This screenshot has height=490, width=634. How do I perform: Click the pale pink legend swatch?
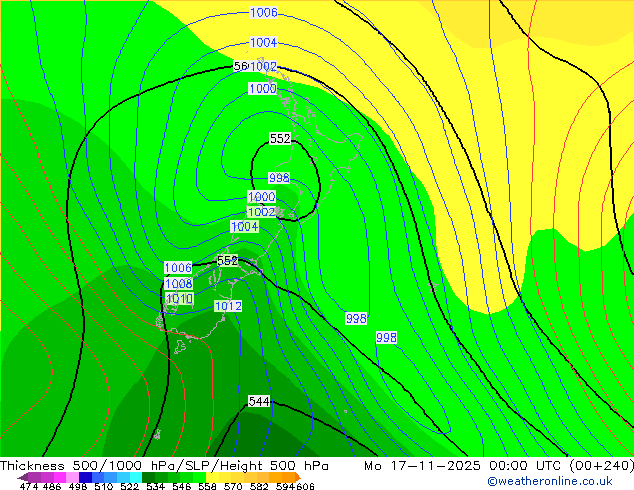coord(72,477)
